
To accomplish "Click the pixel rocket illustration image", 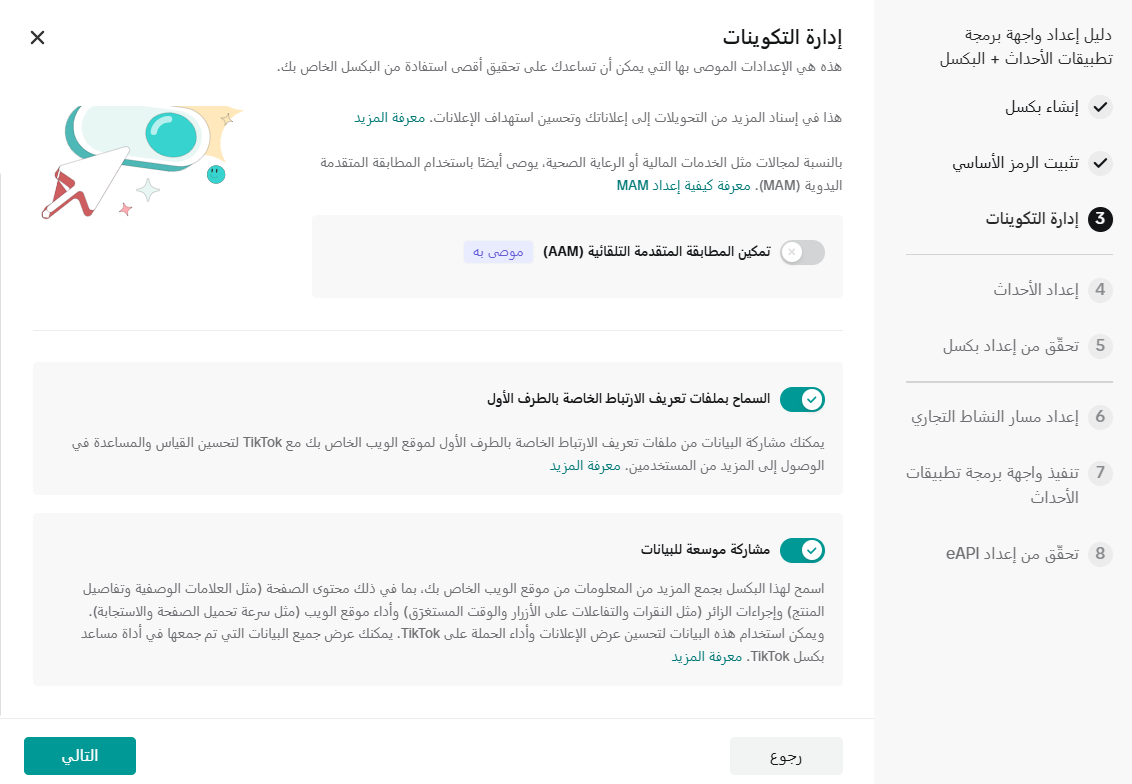I will (x=145, y=160).
